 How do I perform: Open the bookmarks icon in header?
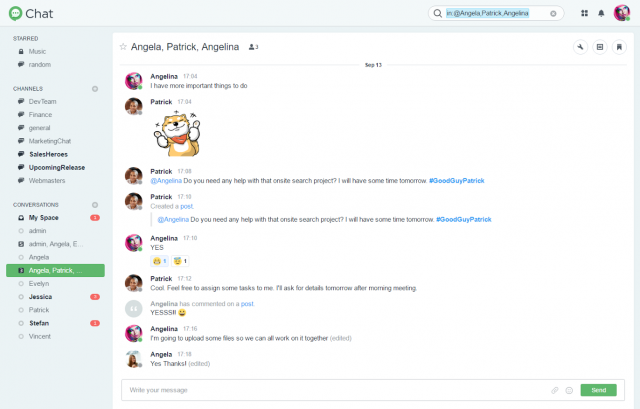click(618, 47)
